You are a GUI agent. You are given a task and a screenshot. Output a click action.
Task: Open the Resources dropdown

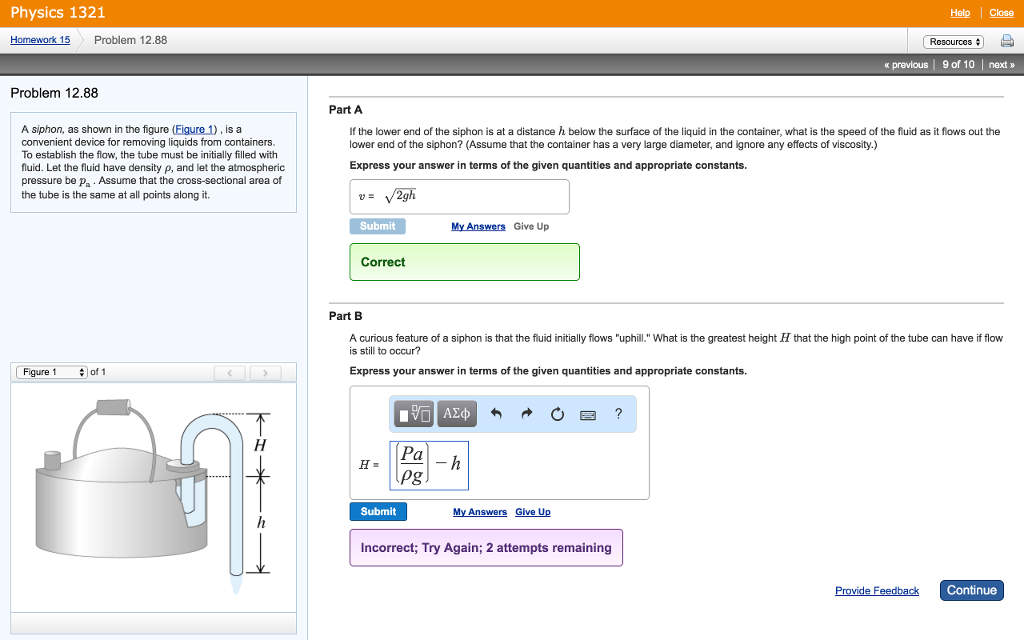point(952,41)
